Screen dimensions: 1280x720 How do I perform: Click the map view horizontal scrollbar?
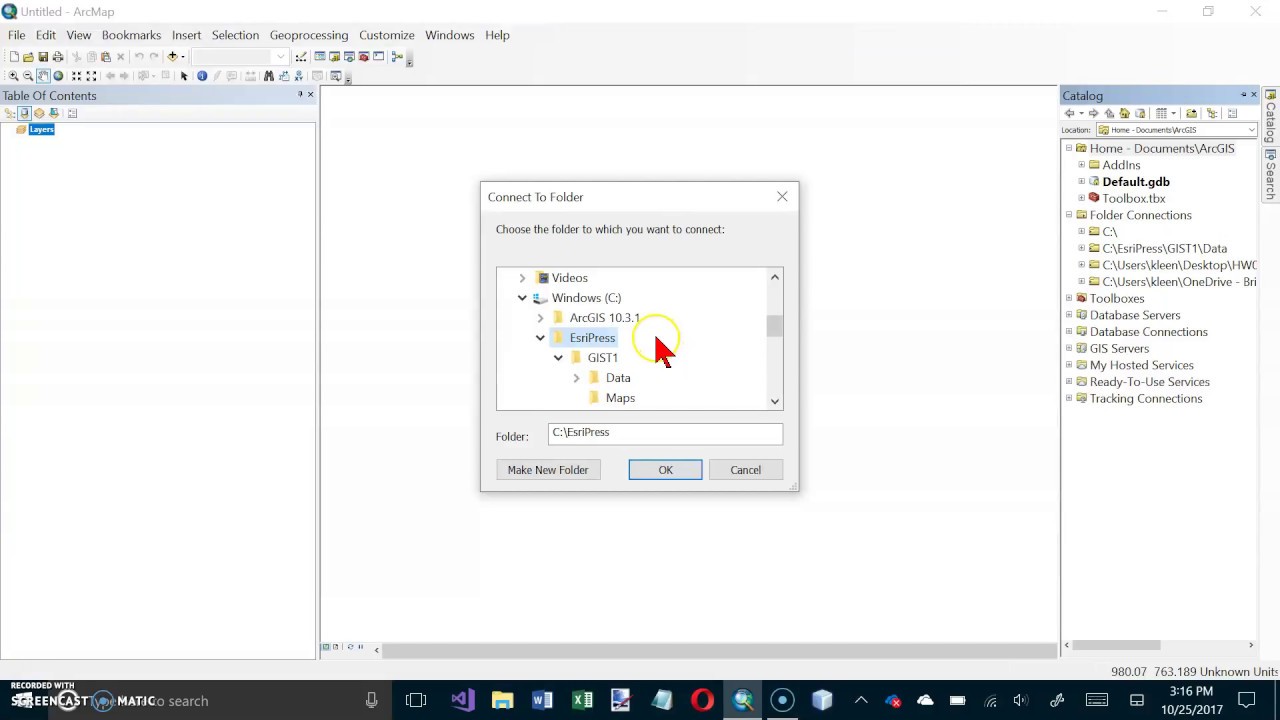point(715,650)
